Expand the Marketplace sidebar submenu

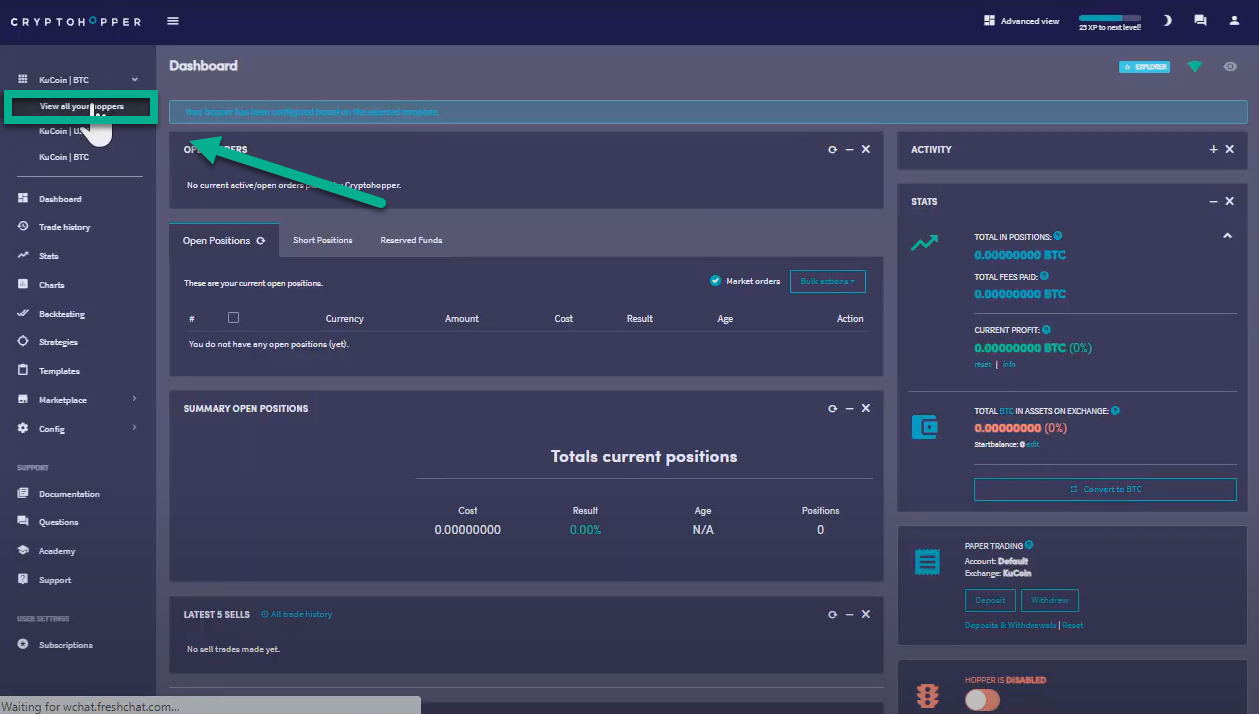[x=134, y=400]
